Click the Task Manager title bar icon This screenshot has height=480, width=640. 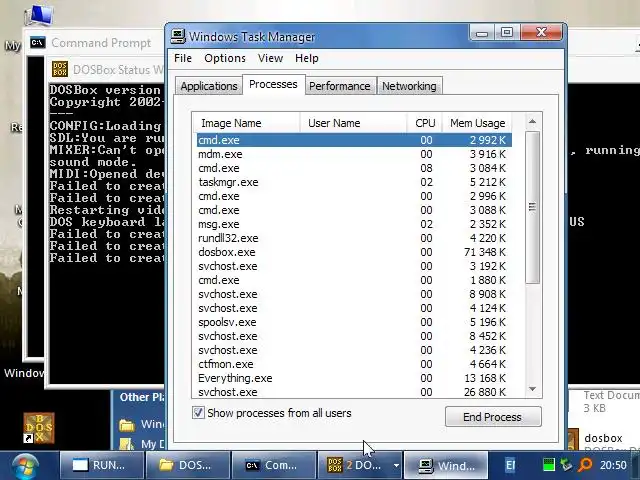point(178,36)
